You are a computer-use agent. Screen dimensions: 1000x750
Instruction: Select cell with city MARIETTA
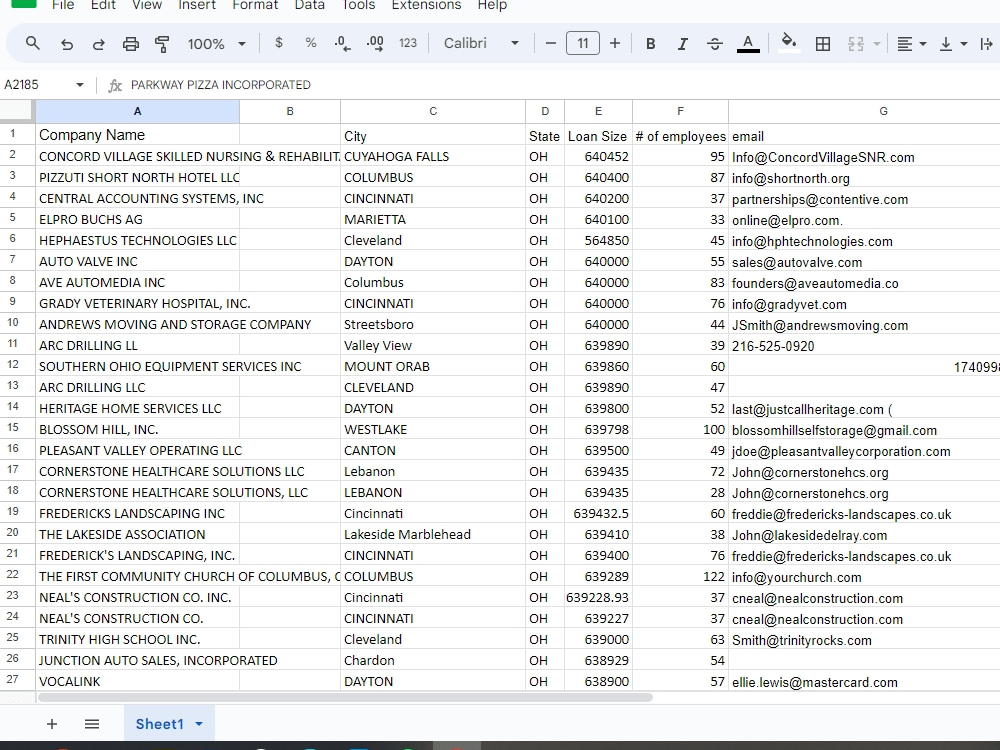(433, 219)
